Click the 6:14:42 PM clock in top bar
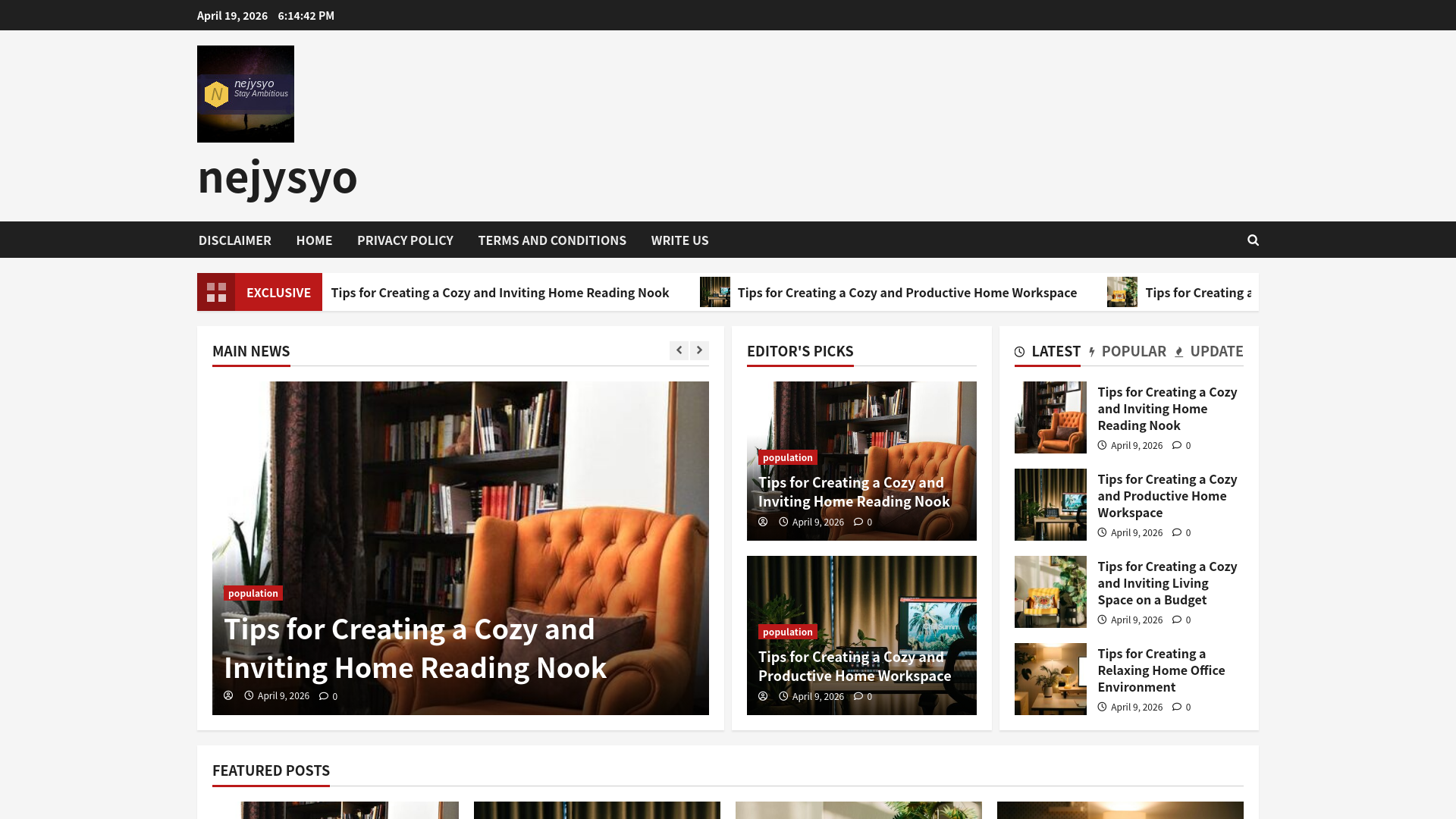The image size is (1456, 819). tap(306, 16)
